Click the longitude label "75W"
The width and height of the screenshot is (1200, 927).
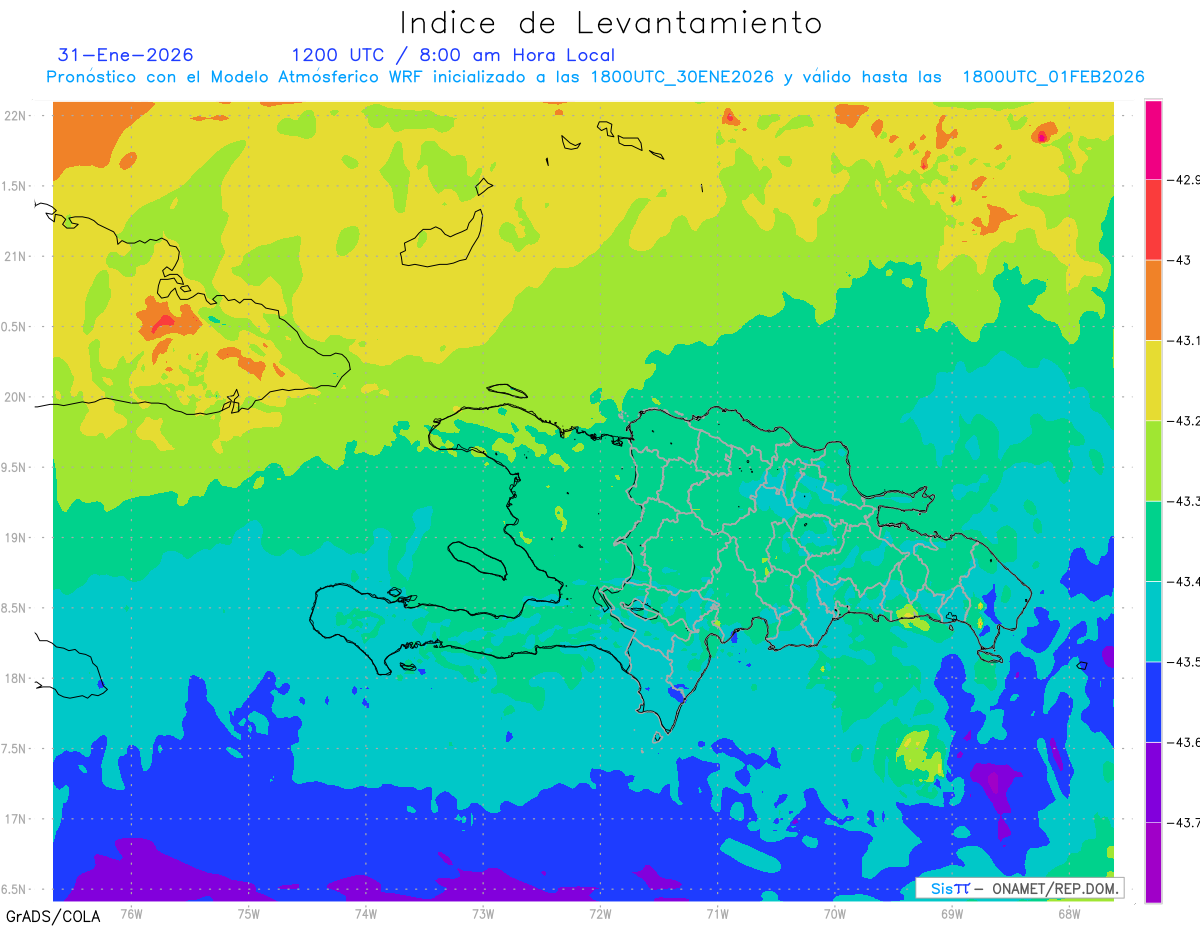(x=249, y=913)
